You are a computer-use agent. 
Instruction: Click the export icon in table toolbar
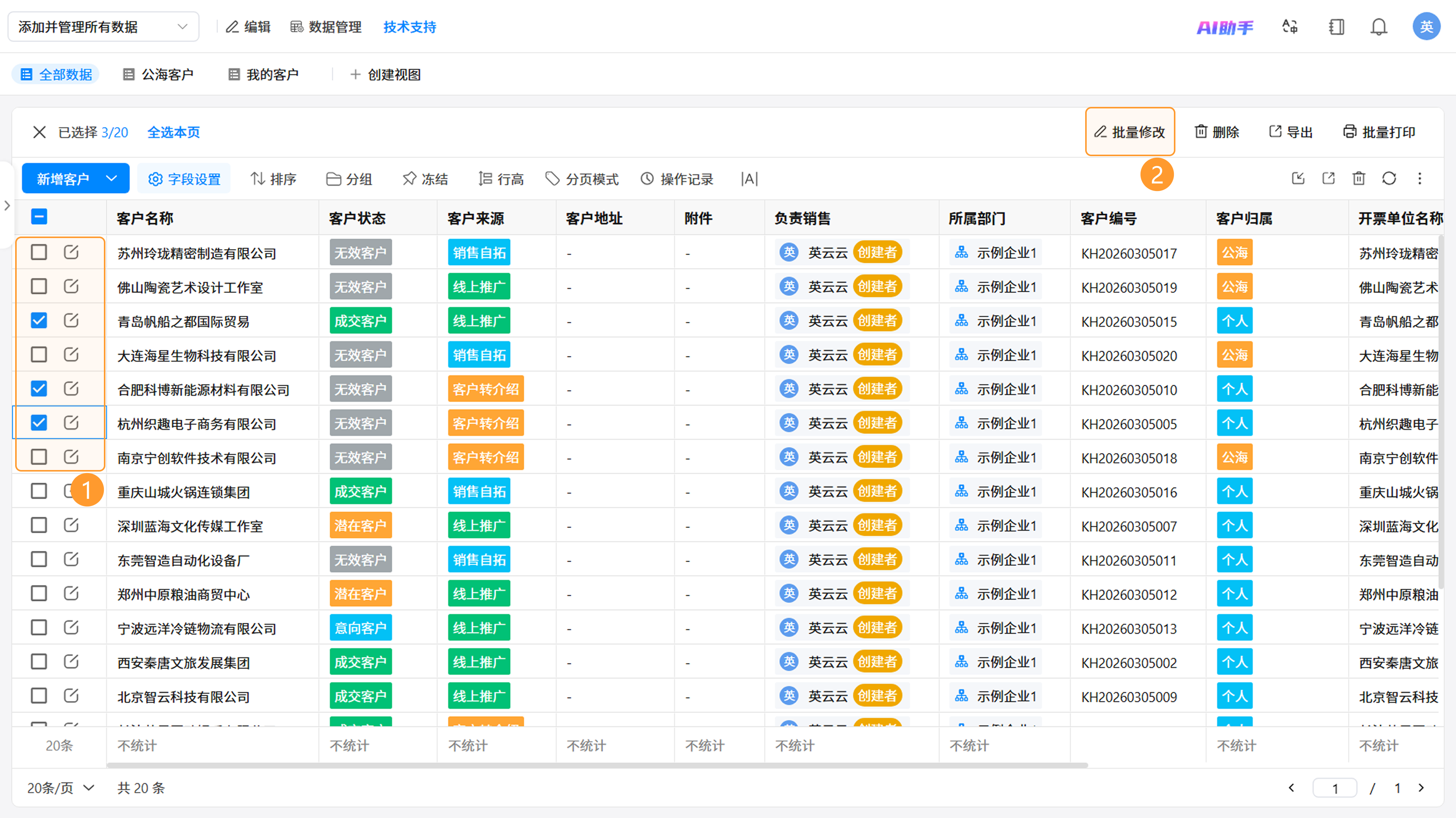coord(1328,179)
